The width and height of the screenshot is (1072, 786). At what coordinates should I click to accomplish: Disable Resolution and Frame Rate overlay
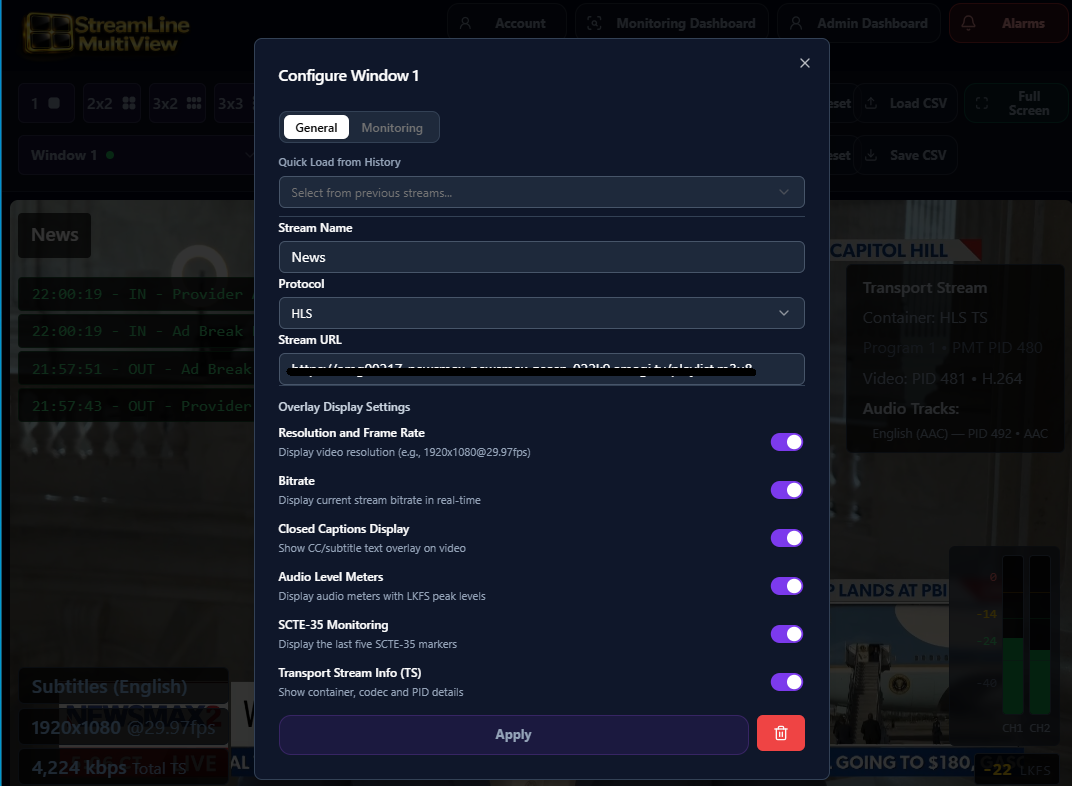coord(786,442)
